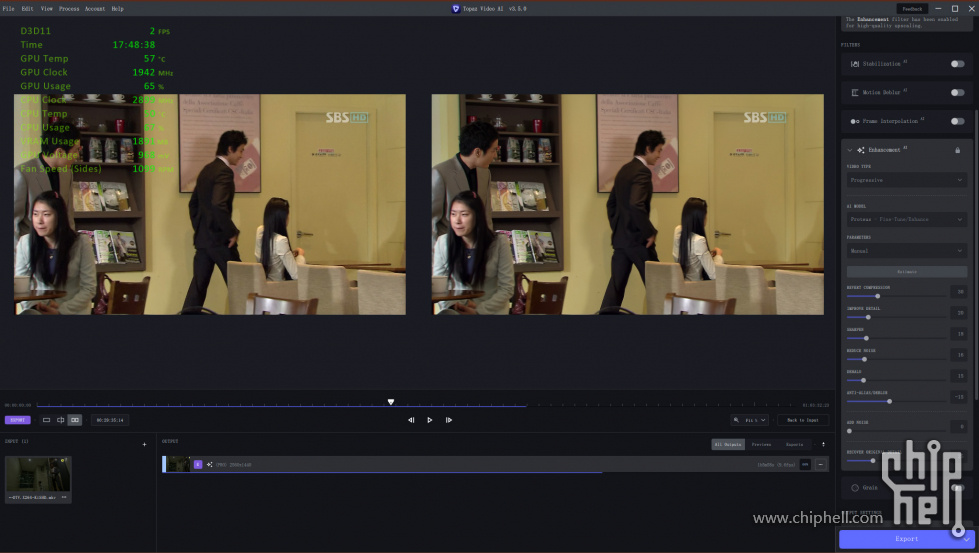
Task: Open the Account menu
Action: tap(95, 9)
